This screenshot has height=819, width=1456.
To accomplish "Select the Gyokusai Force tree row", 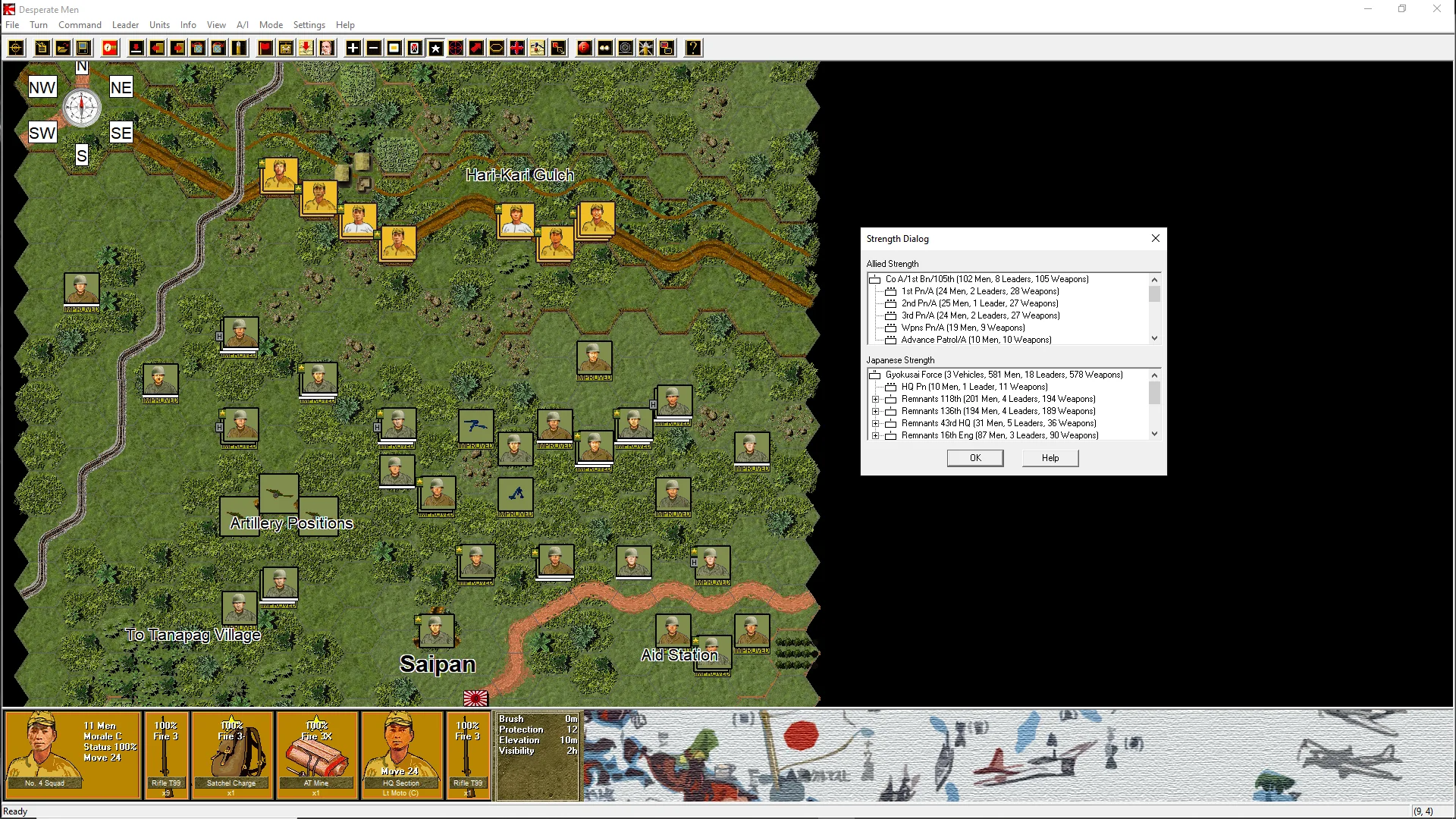I will pos(1004,375).
